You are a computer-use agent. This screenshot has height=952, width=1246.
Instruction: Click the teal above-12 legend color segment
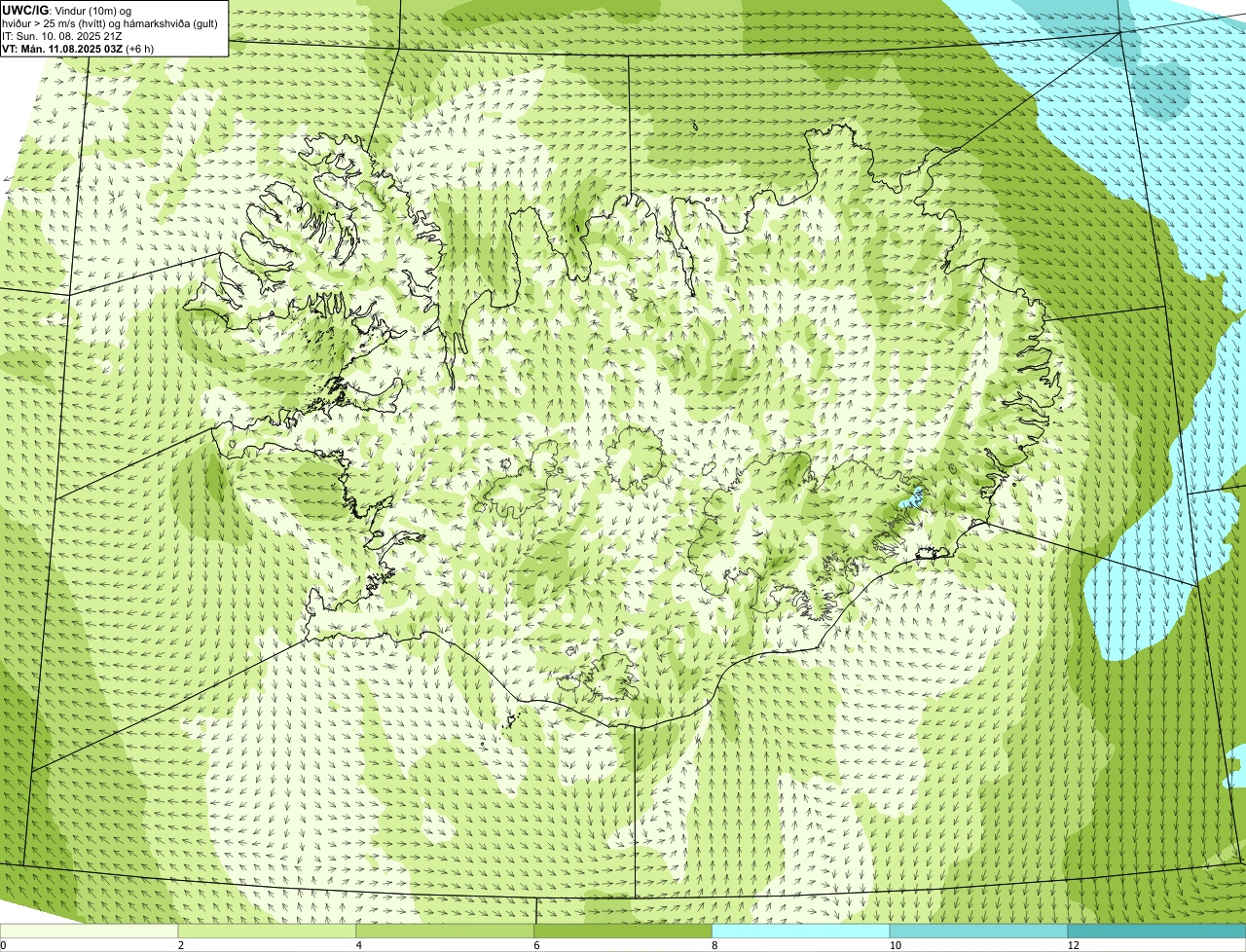tap(1156, 932)
